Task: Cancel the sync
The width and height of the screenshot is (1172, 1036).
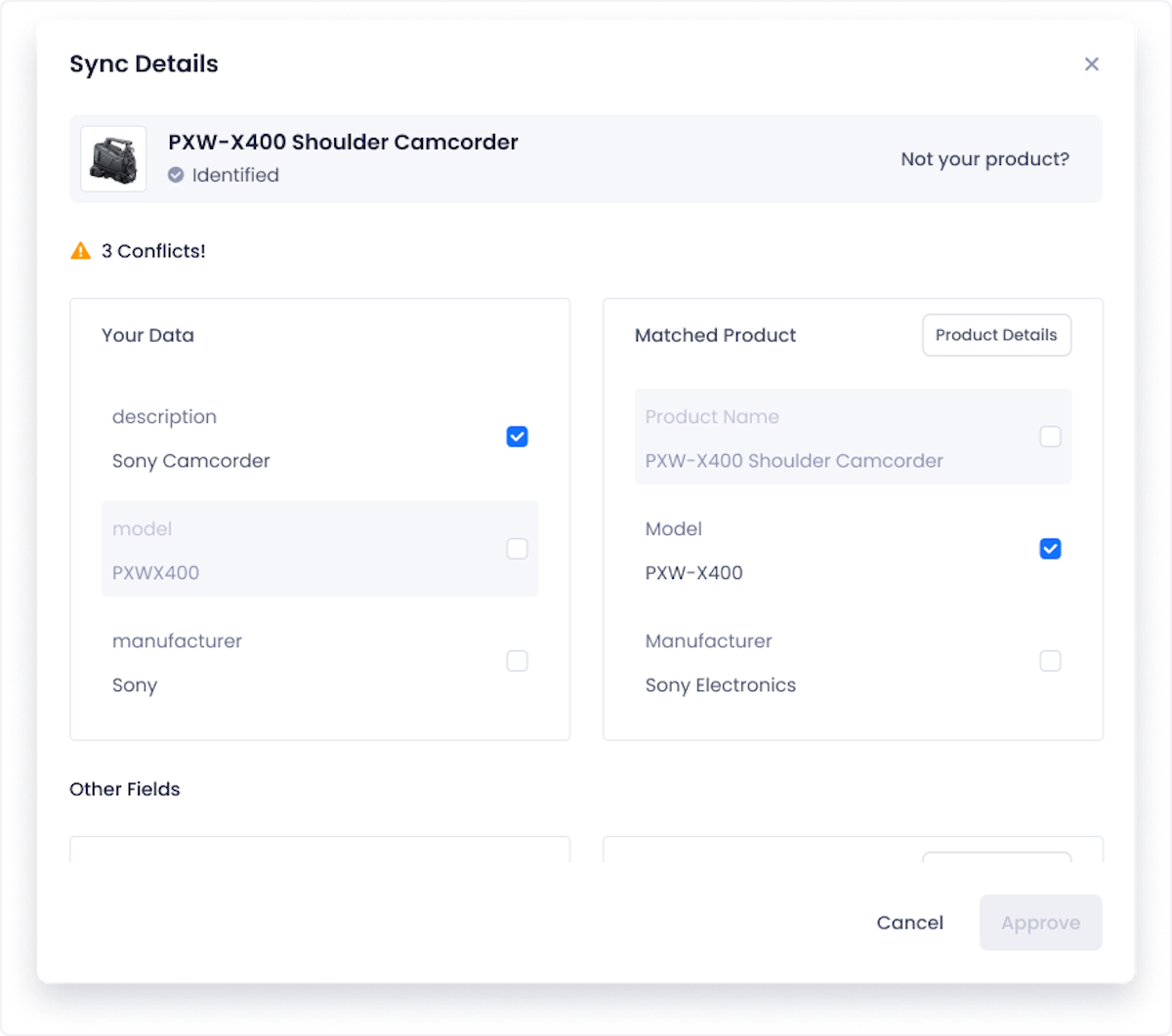Action: (910, 923)
